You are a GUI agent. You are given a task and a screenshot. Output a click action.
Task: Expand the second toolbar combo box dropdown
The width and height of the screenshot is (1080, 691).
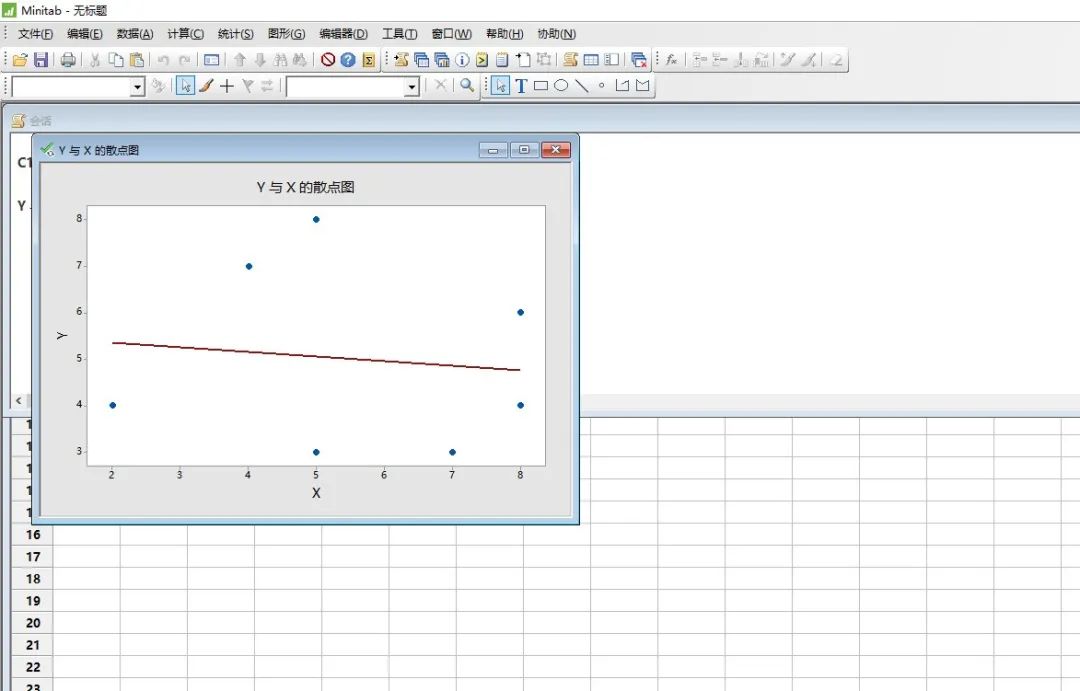(x=412, y=86)
